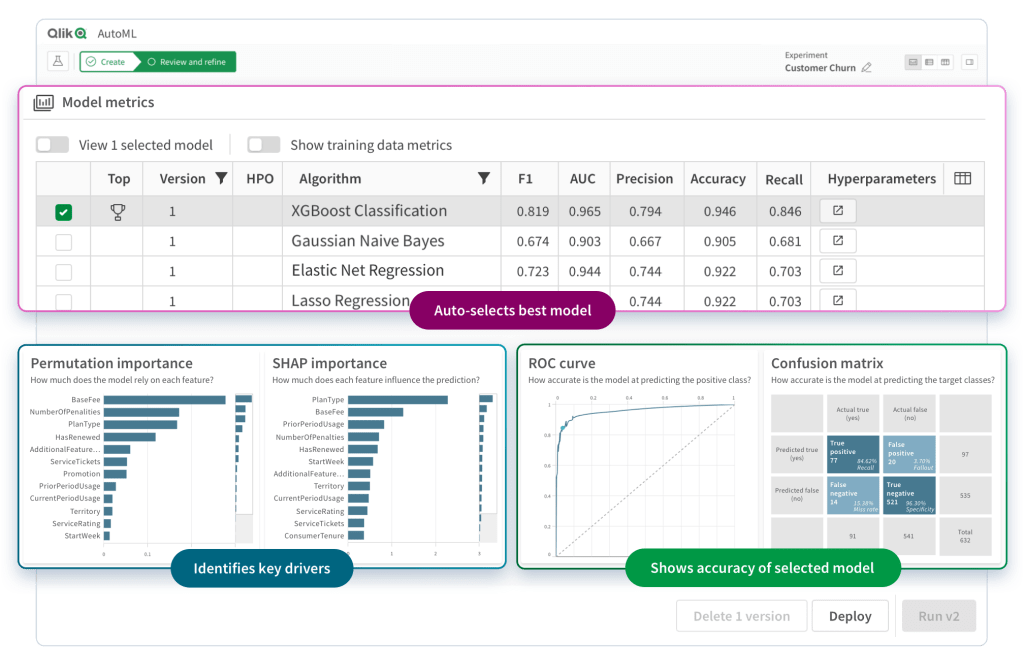Check the Gaussian Naive Bayes row checkbox
Image resolution: width=1024 pixels, height=647 pixels.
pyautogui.click(x=63, y=242)
